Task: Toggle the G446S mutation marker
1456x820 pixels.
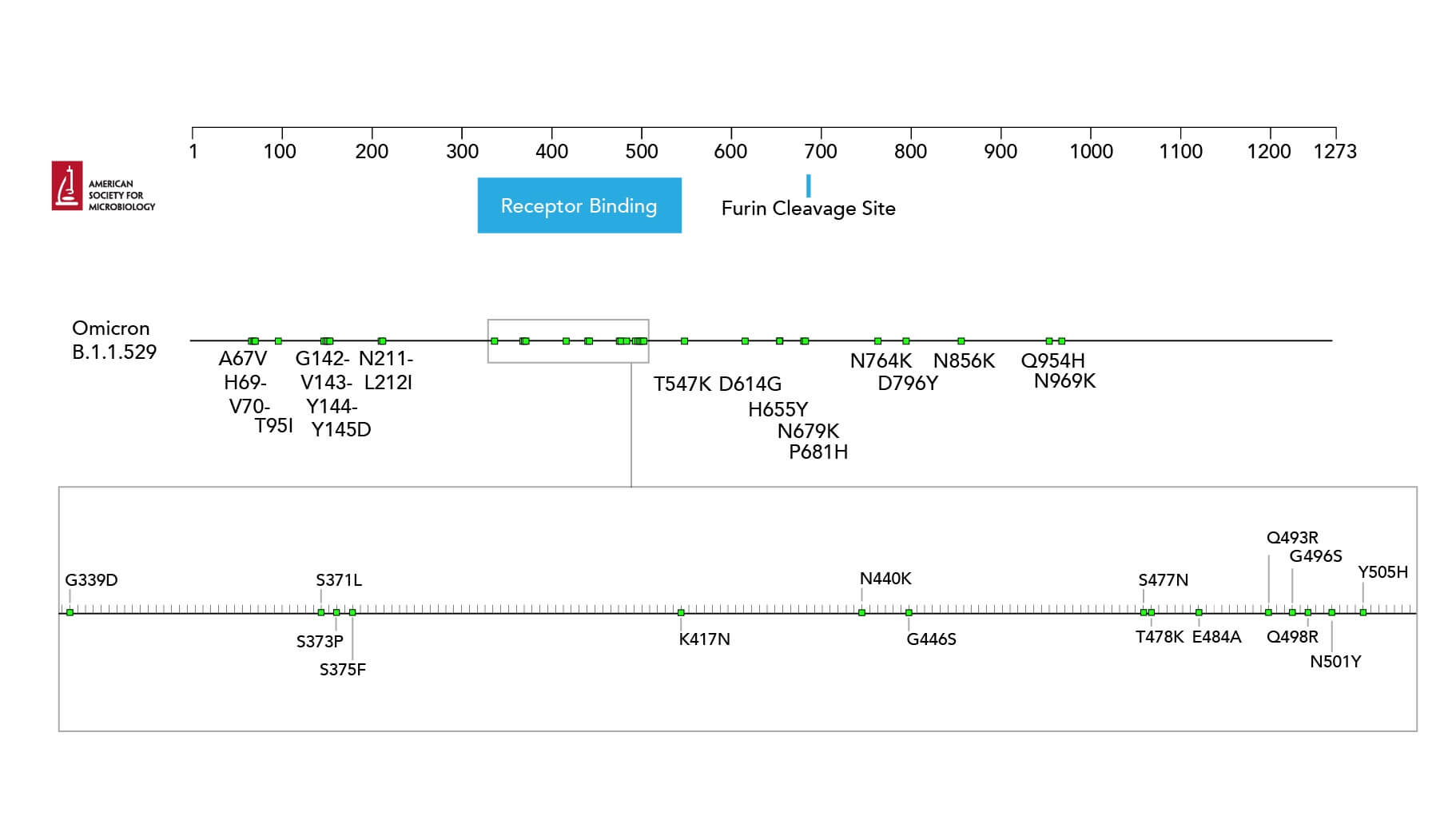Action: 909,613
